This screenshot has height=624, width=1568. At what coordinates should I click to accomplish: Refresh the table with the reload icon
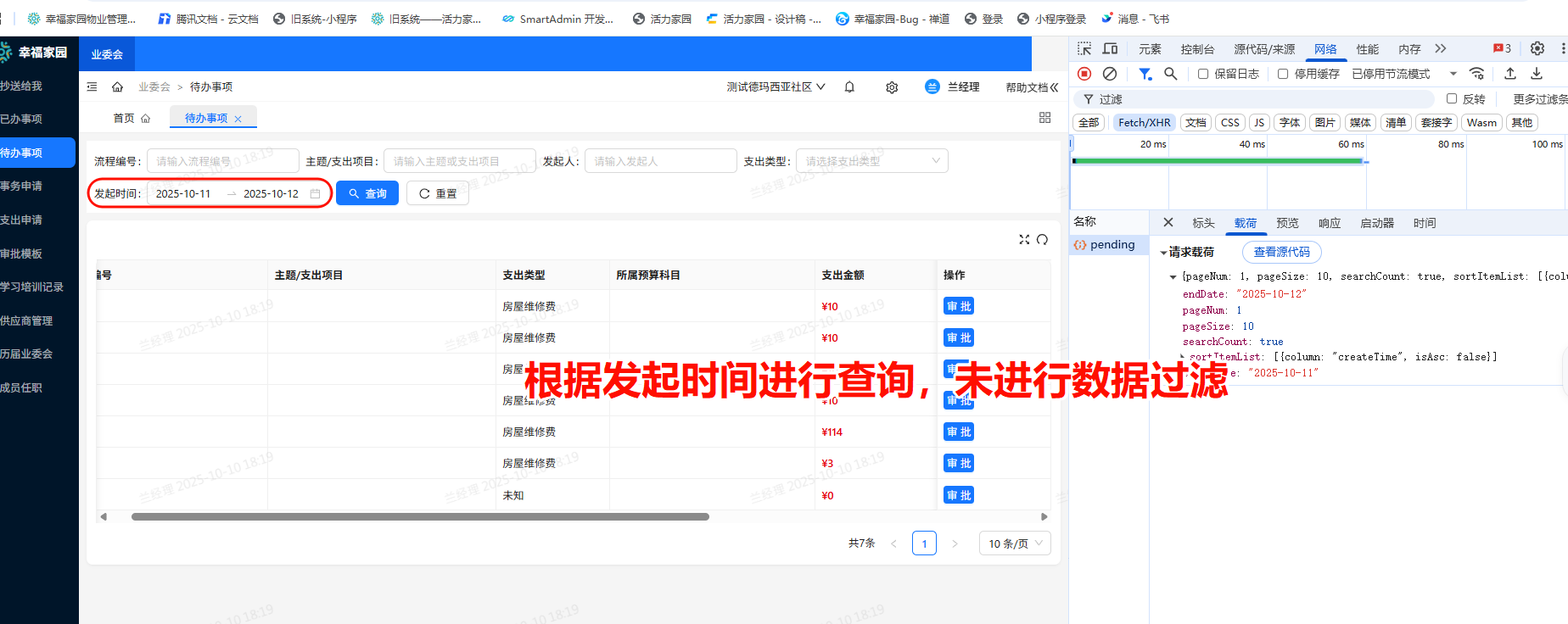[x=1043, y=240]
